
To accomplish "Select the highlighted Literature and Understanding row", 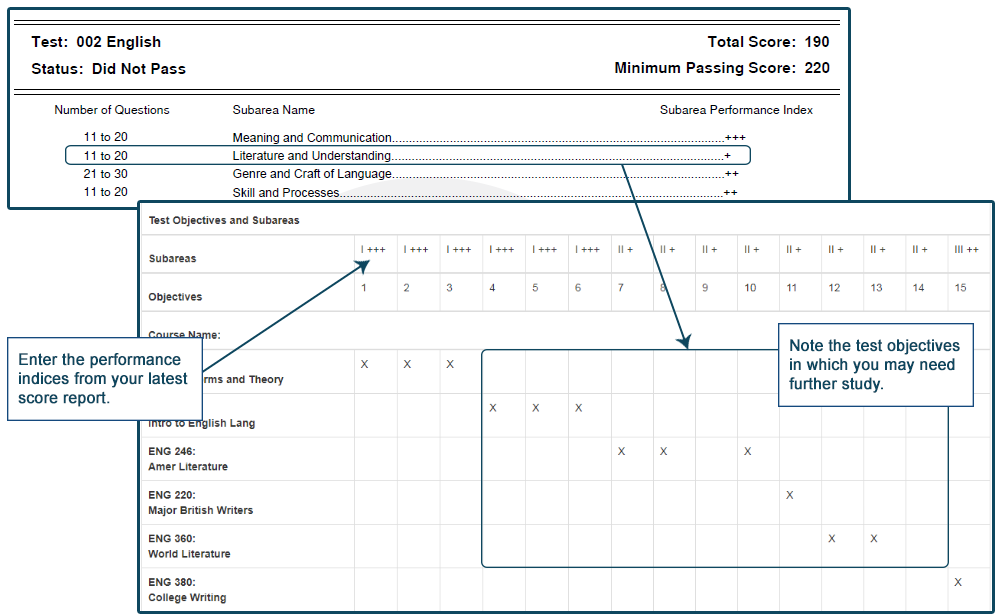I will 407,156.
